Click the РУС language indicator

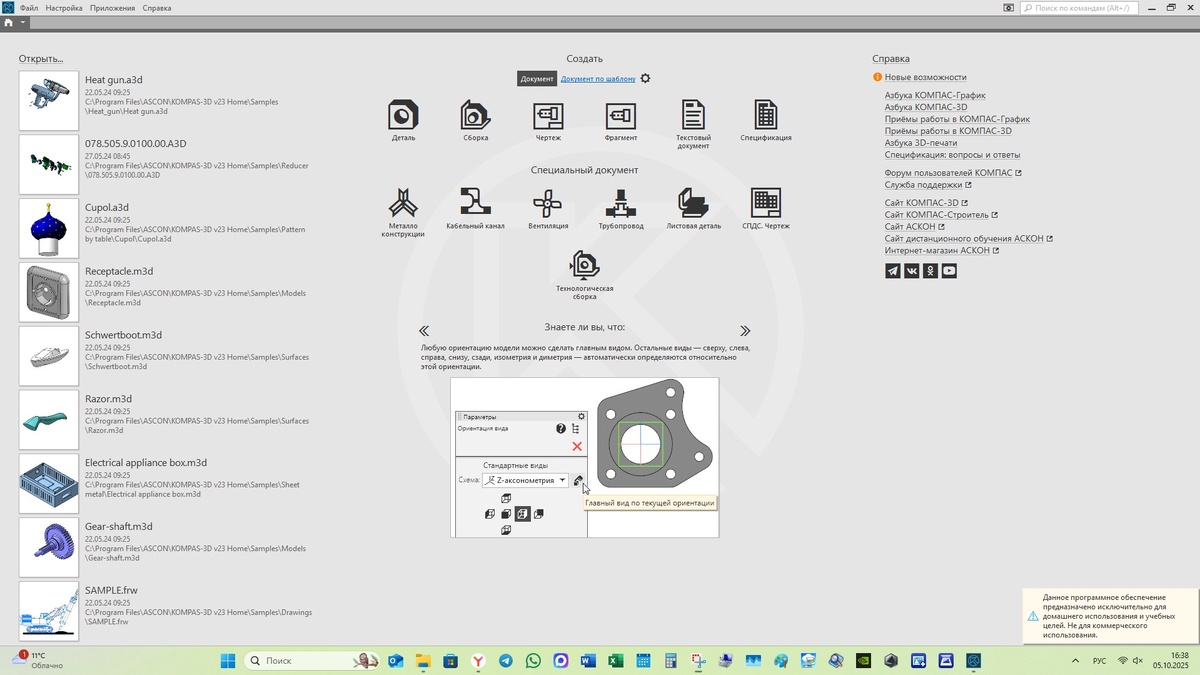tap(1099, 660)
